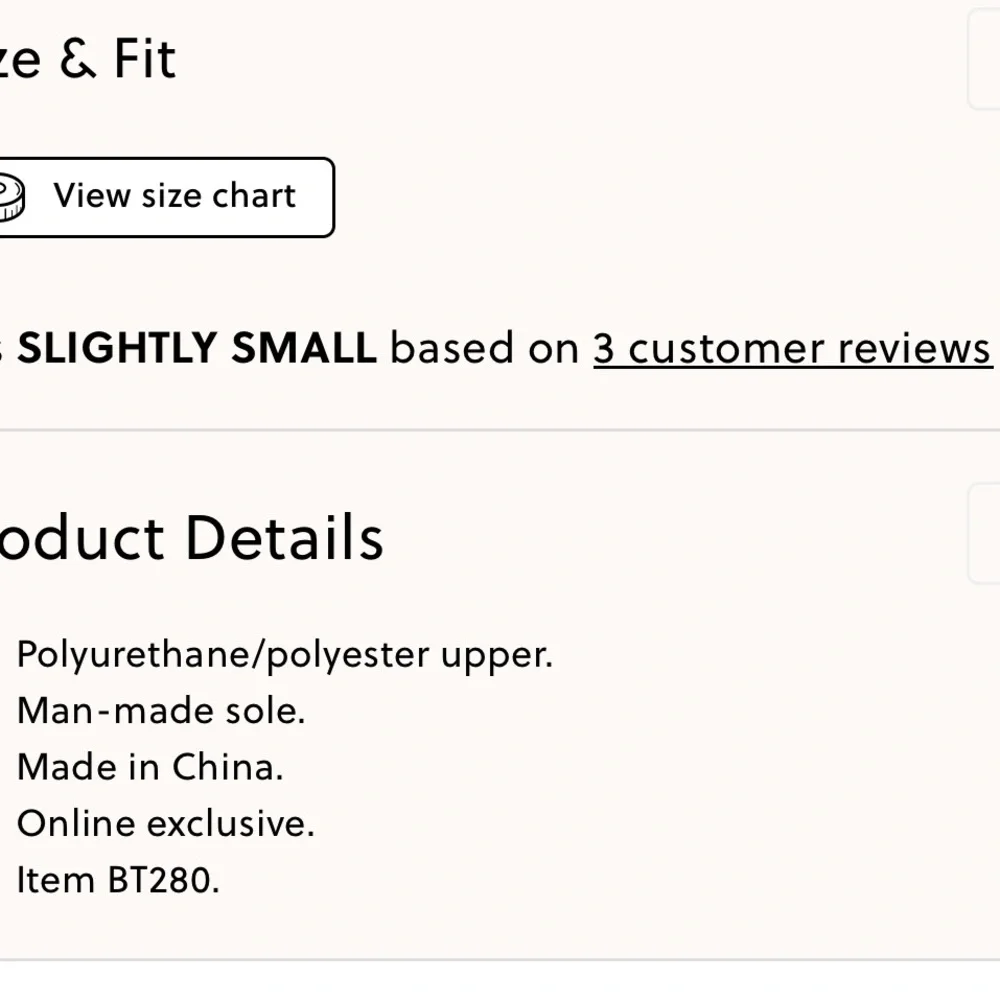
Task: Click the divider line above Product Details
Action: click(500, 431)
